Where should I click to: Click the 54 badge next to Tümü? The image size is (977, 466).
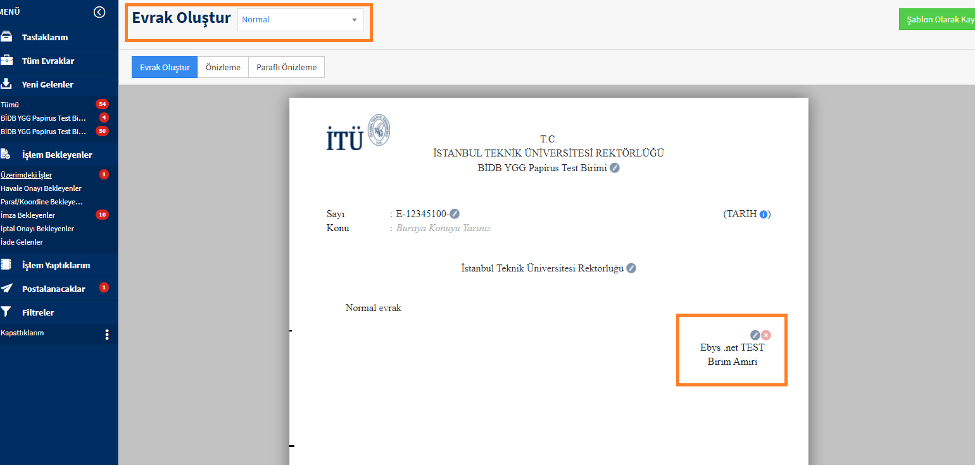tap(102, 104)
